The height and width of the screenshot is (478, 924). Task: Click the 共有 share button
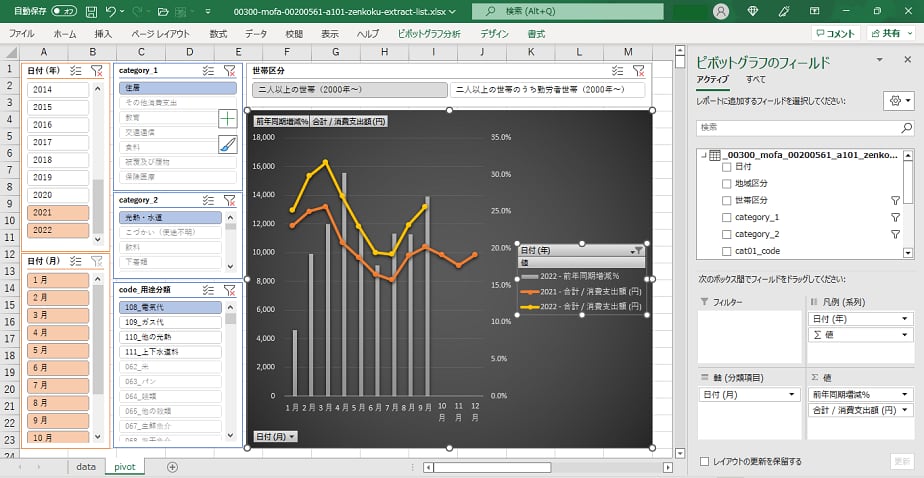coord(888,33)
